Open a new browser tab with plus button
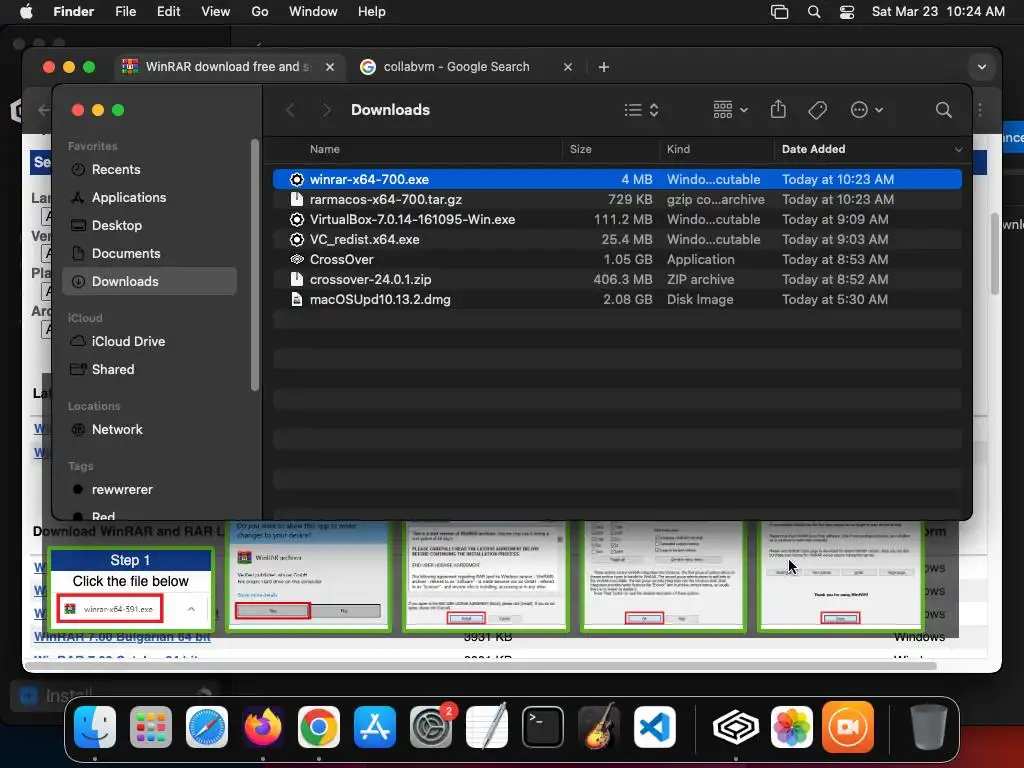Image resolution: width=1024 pixels, height=768 pixels. point(603,67)
